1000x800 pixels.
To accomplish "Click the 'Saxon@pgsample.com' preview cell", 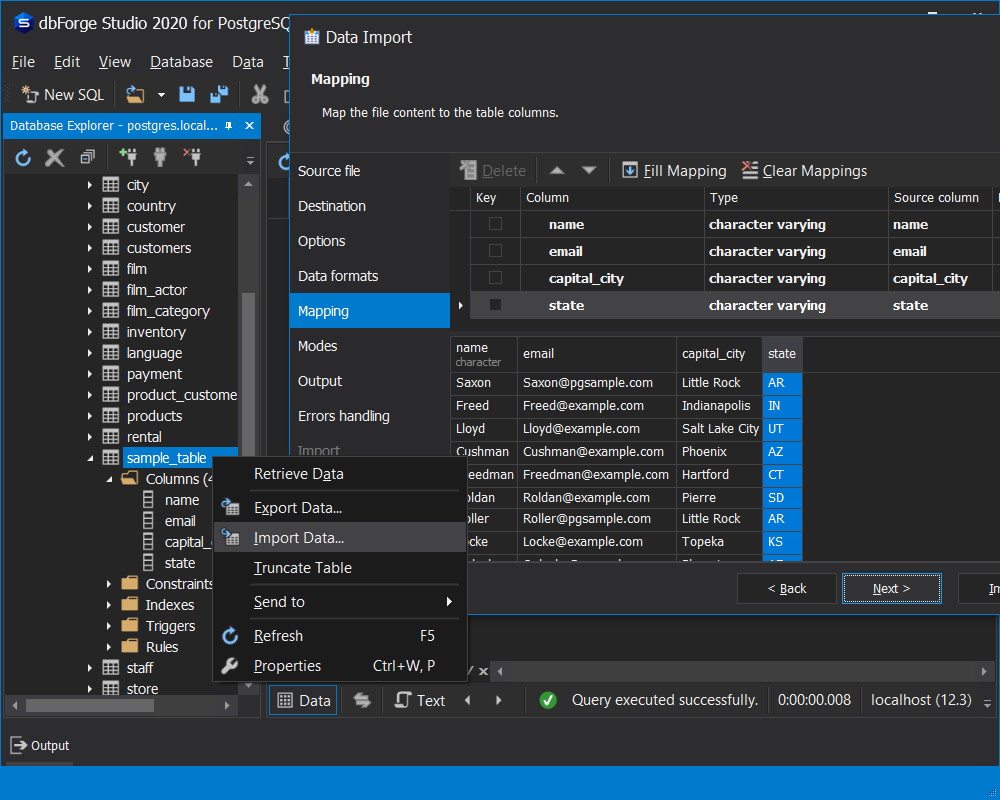I will 596,383.
